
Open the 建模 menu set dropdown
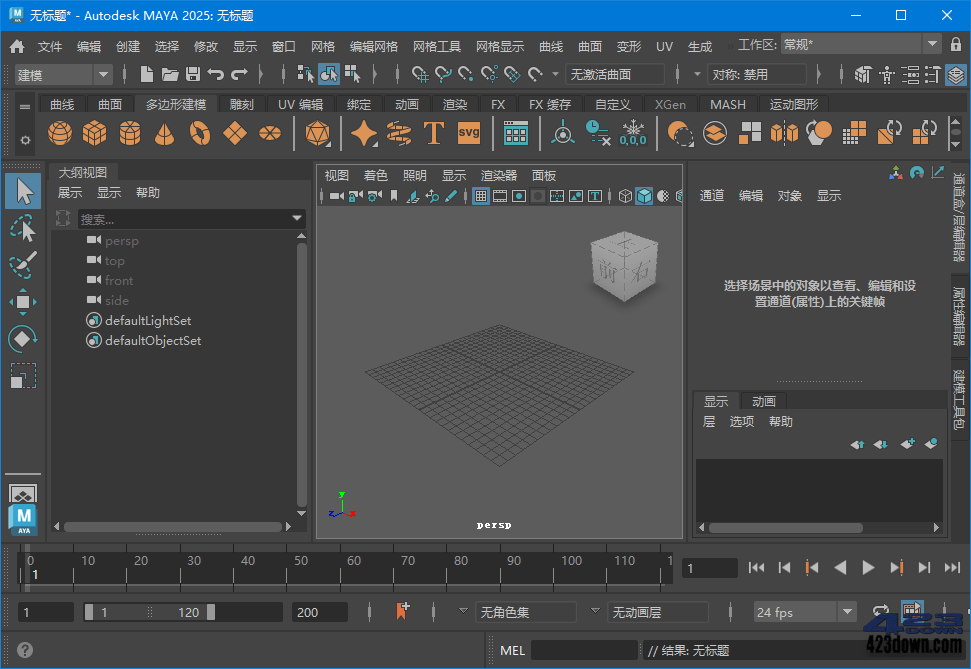pos(62,73)
